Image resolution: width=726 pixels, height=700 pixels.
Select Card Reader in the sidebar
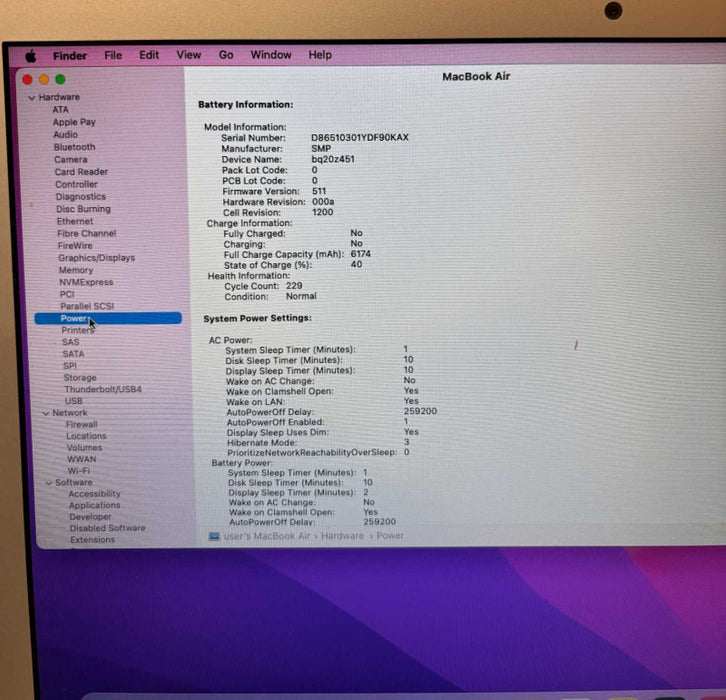coord(81,172)
